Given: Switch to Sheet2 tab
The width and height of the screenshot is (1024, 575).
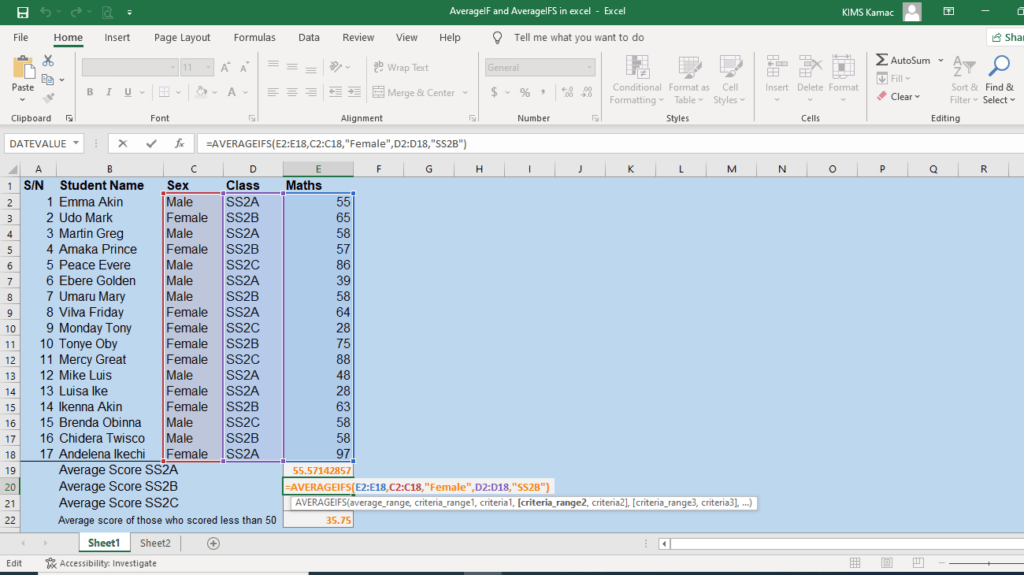Looking at the screenshot, I should (155, 543).
